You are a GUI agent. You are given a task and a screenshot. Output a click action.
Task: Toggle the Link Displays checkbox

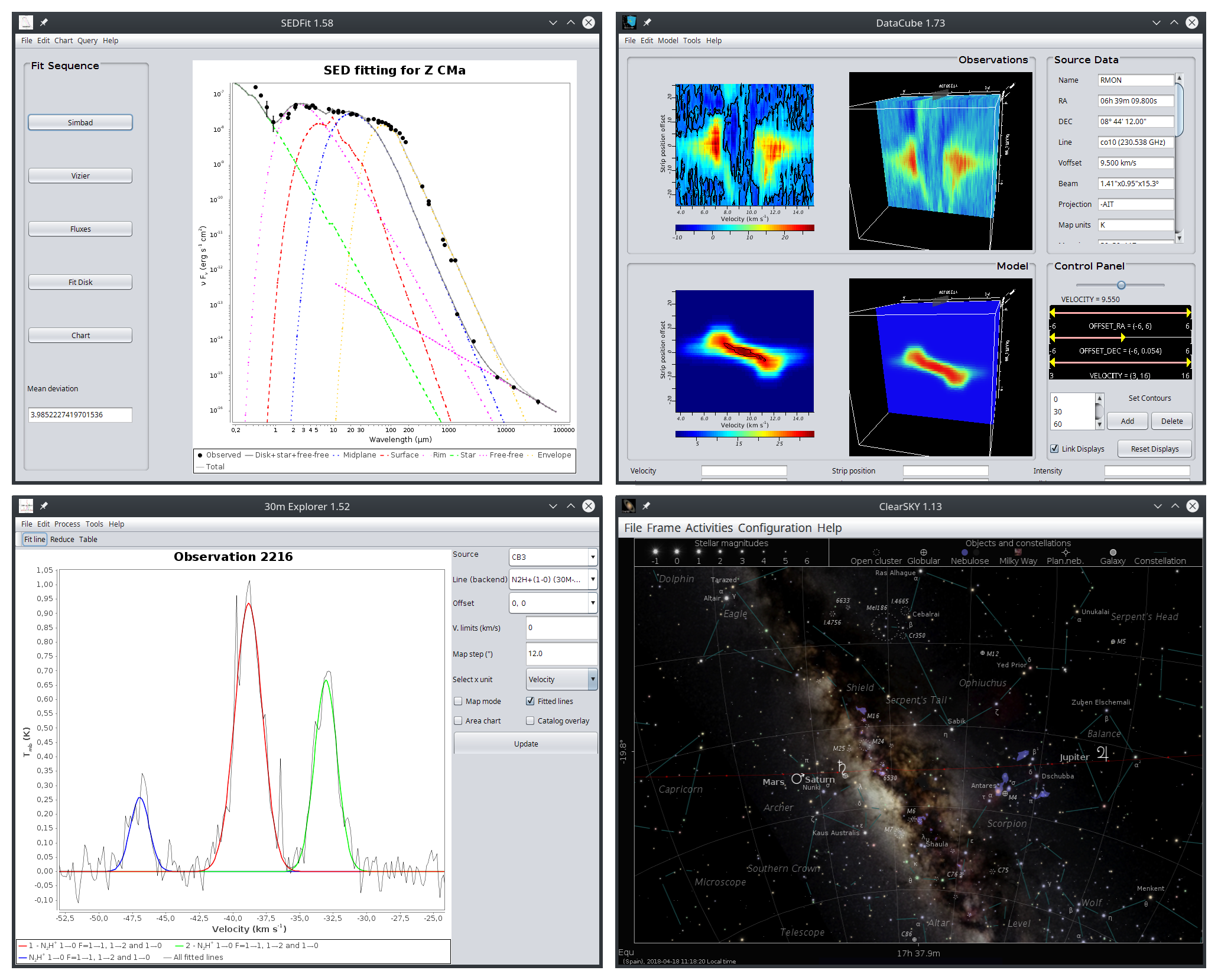click(x=1054, y=449)
